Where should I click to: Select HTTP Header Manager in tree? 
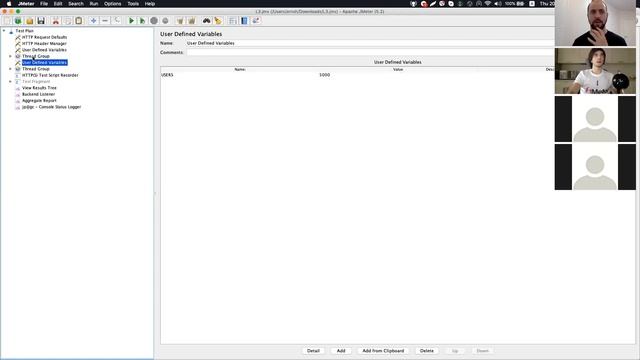(44, 44)
